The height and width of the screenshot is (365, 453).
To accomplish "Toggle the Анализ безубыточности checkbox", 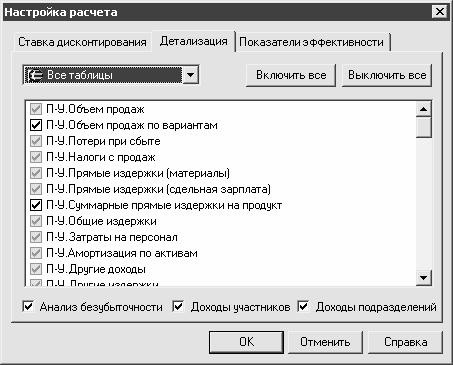I will click(x=28, y=306).
